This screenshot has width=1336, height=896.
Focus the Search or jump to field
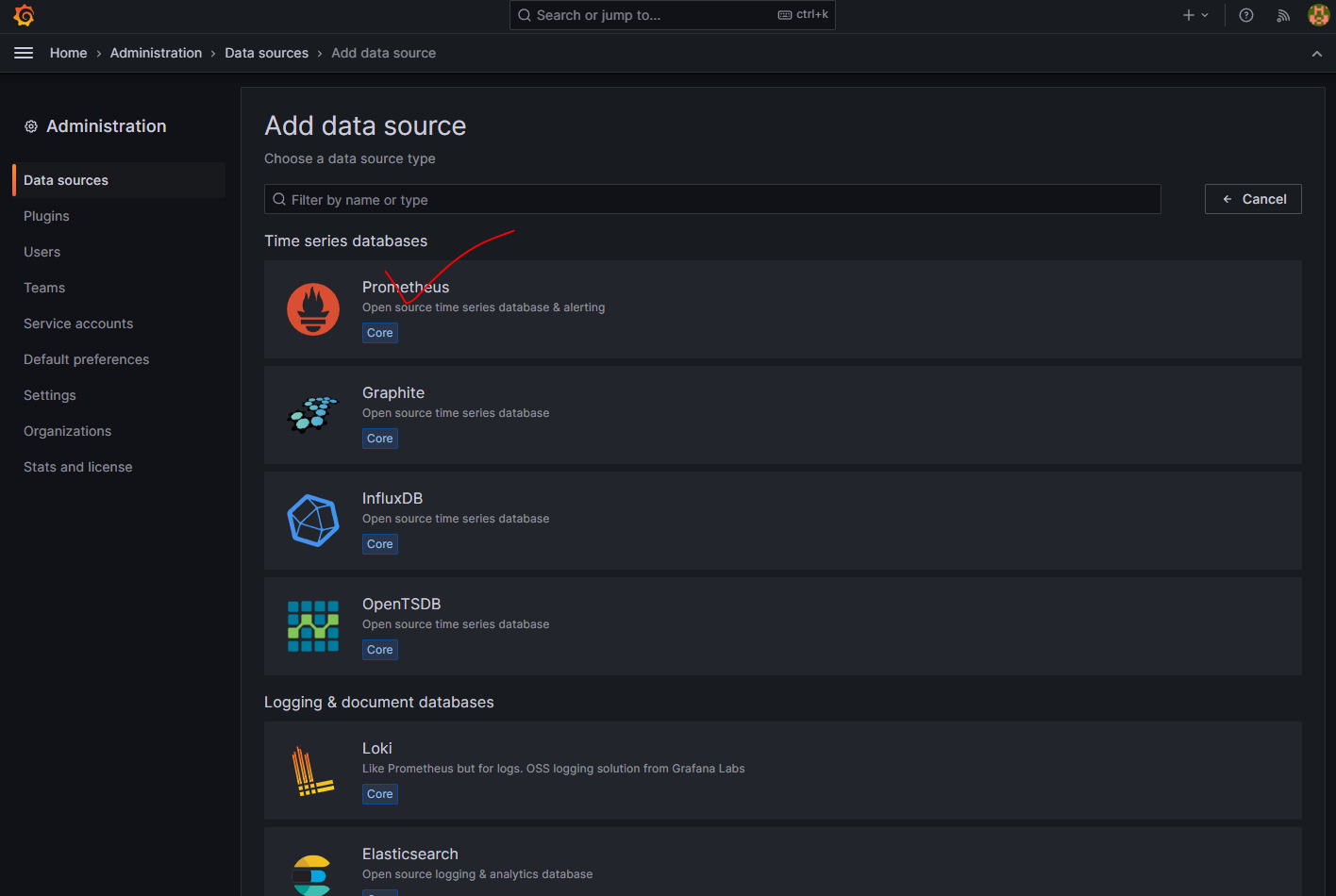(673, 15)
